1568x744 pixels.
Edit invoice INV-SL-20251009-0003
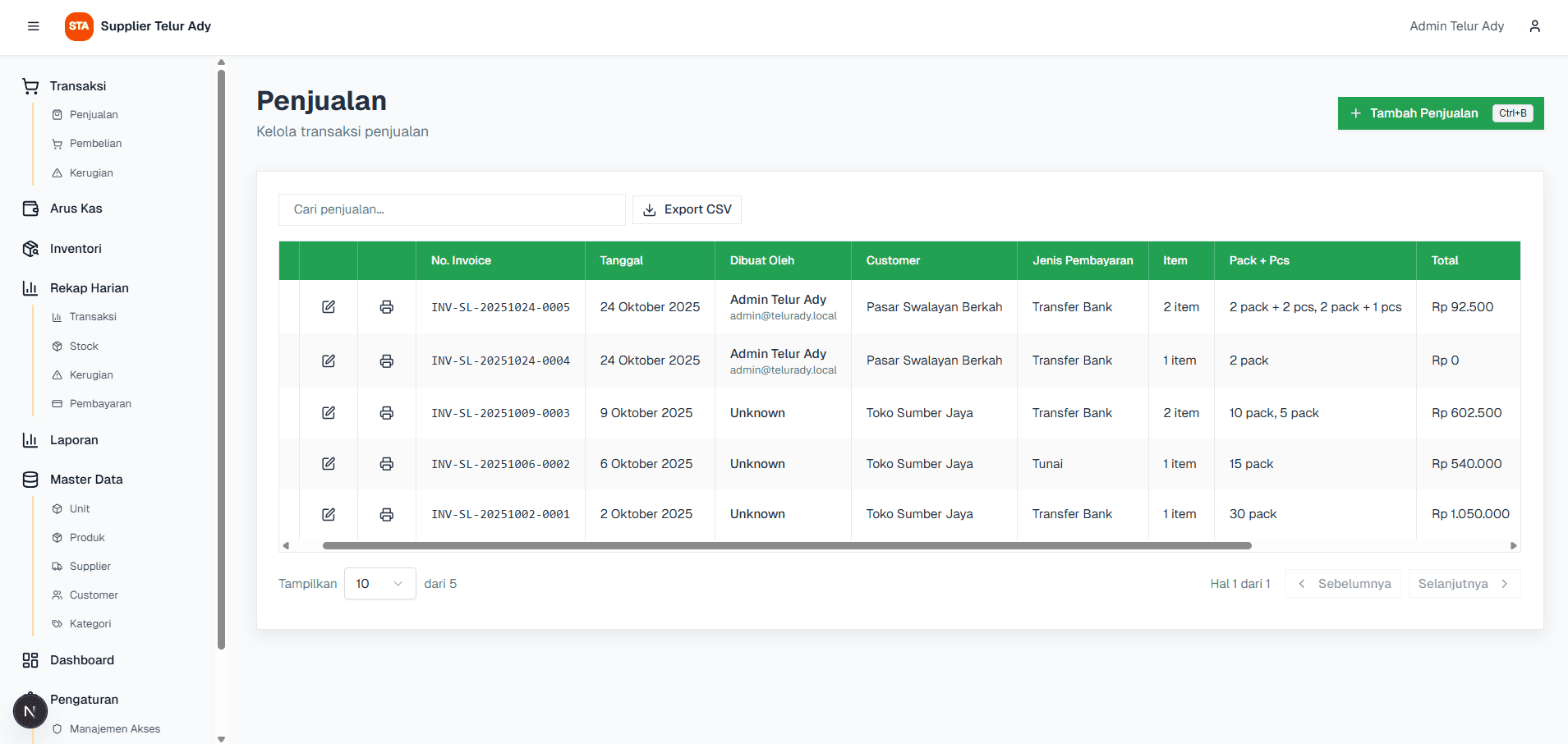click(329, 413)
